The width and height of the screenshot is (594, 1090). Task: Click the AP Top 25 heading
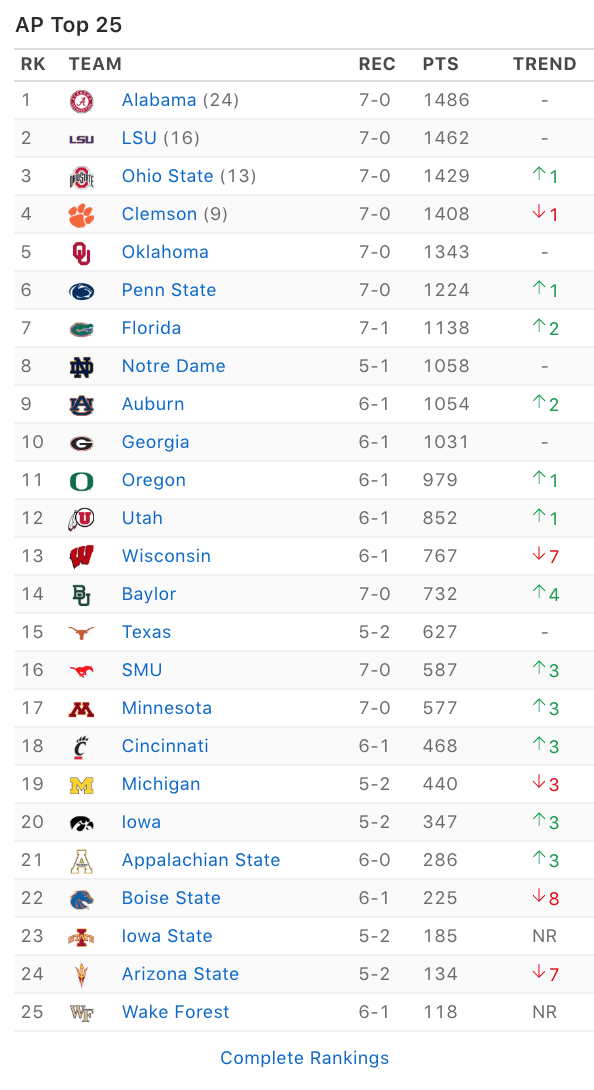tap(69, 25)
